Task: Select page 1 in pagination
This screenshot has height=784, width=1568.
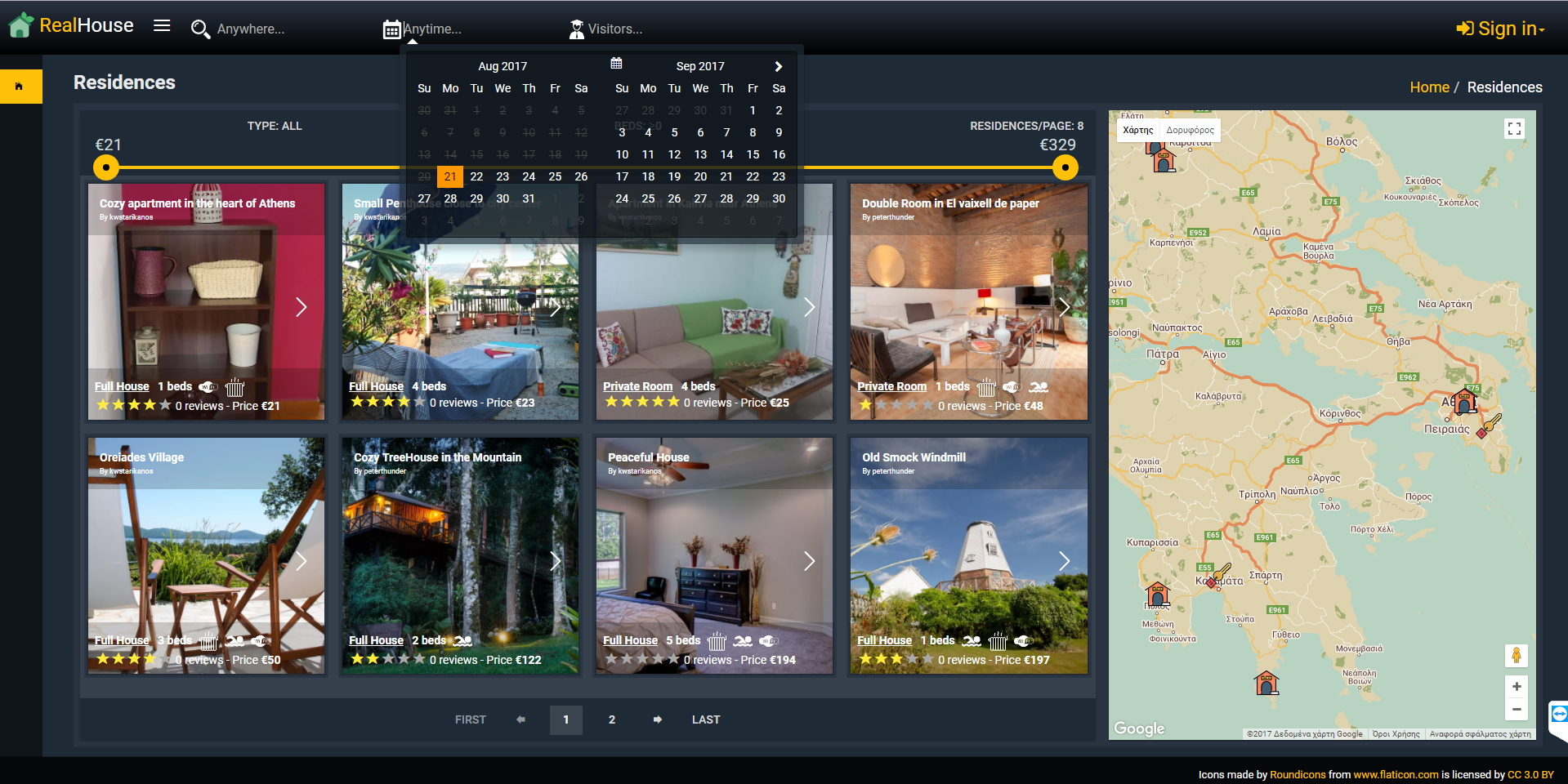Action: (x=565, y=719)
